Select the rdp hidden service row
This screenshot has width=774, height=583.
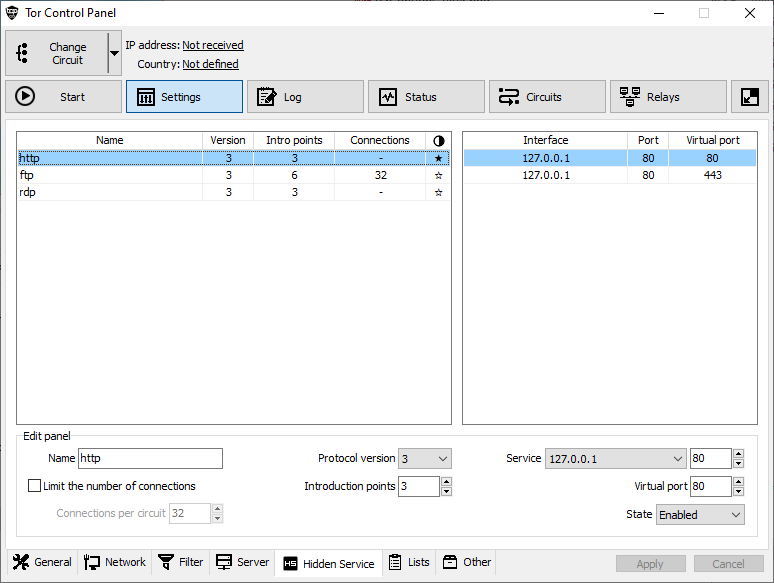233,192
